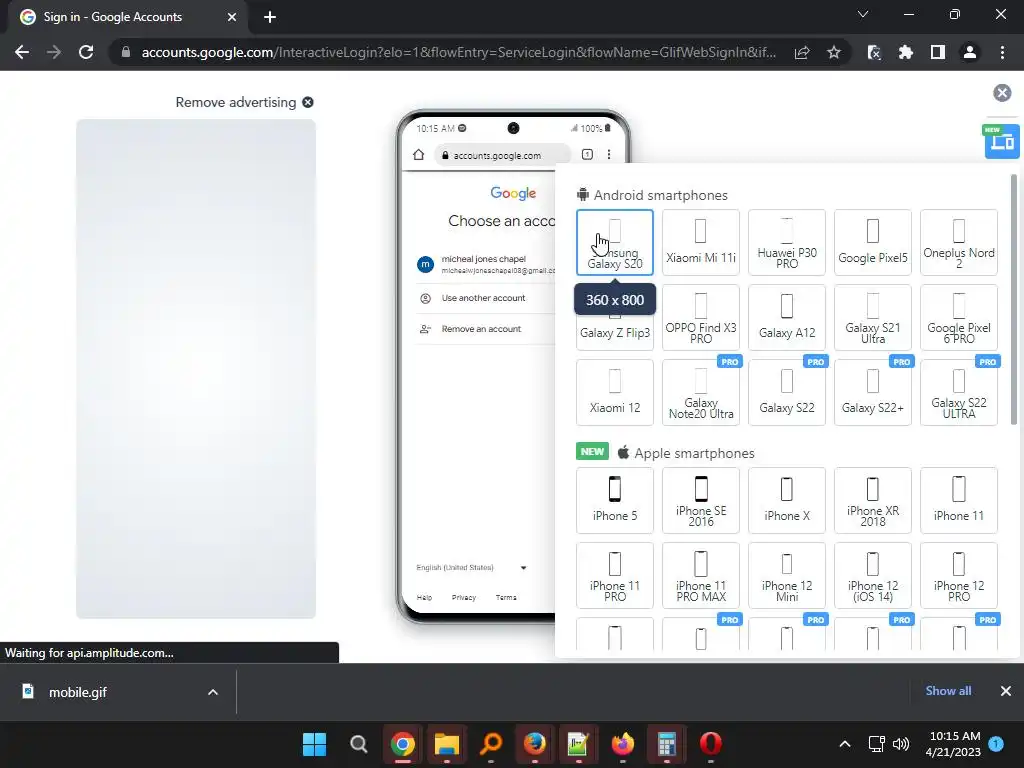Choose the Galaxy S22 device tile
This screenshot has width=1024, height=768.
pos(787,392)
